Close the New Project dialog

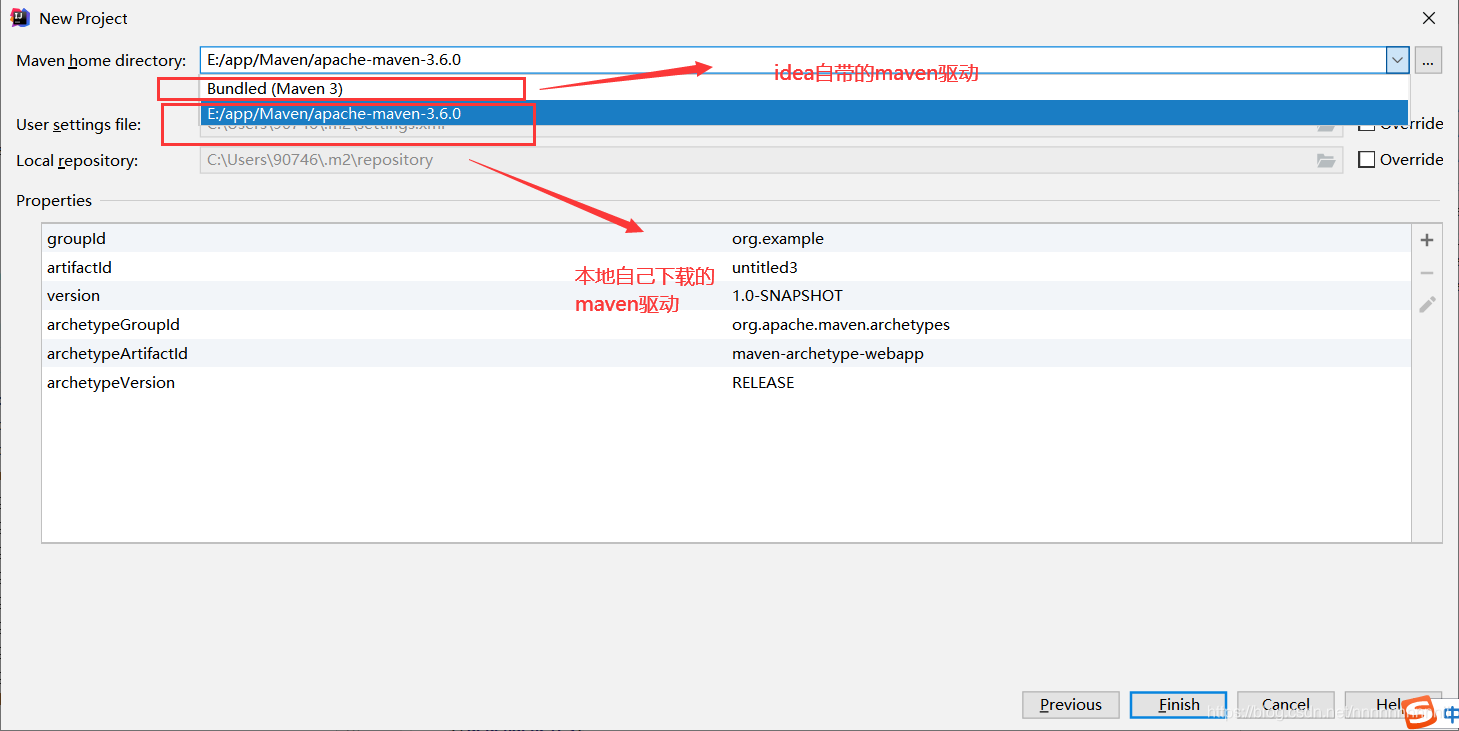click(1430, 18)
